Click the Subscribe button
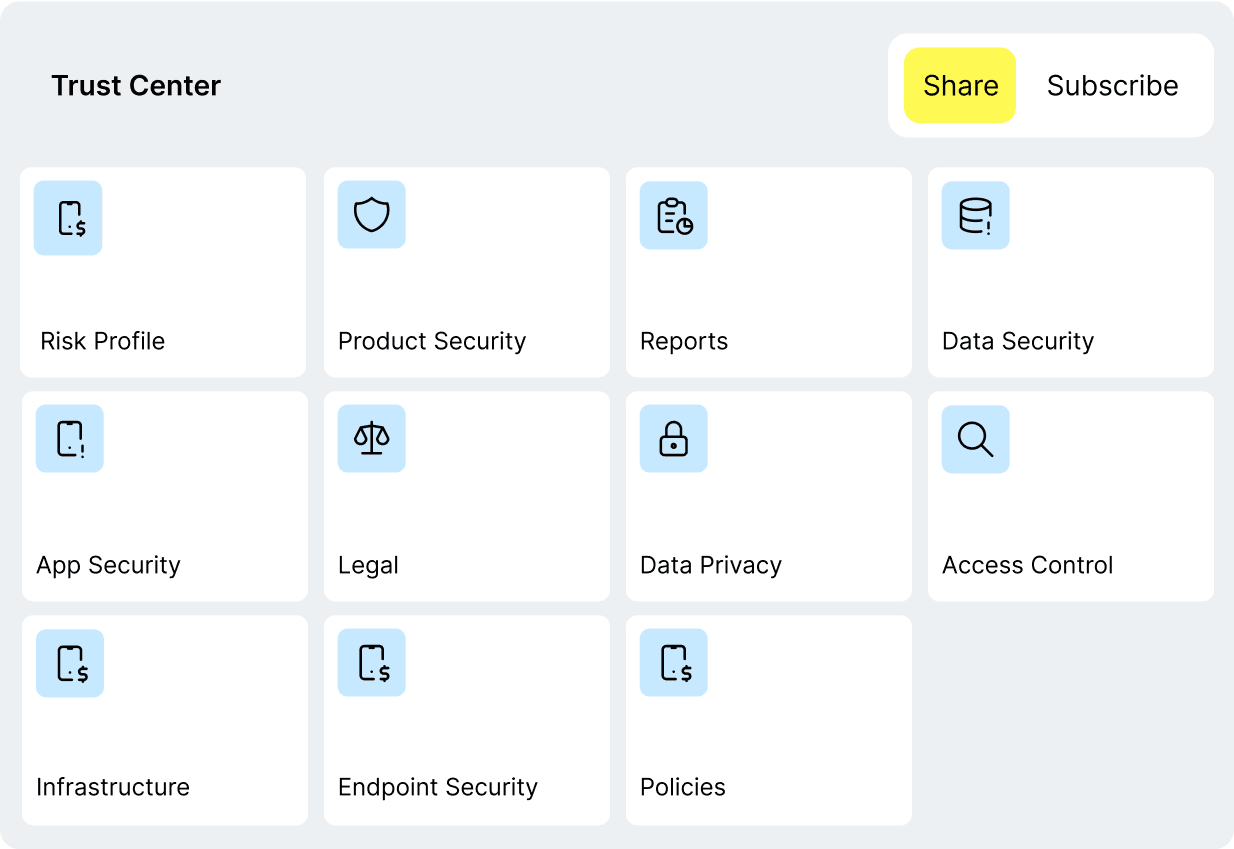 tap(1112, 86)
